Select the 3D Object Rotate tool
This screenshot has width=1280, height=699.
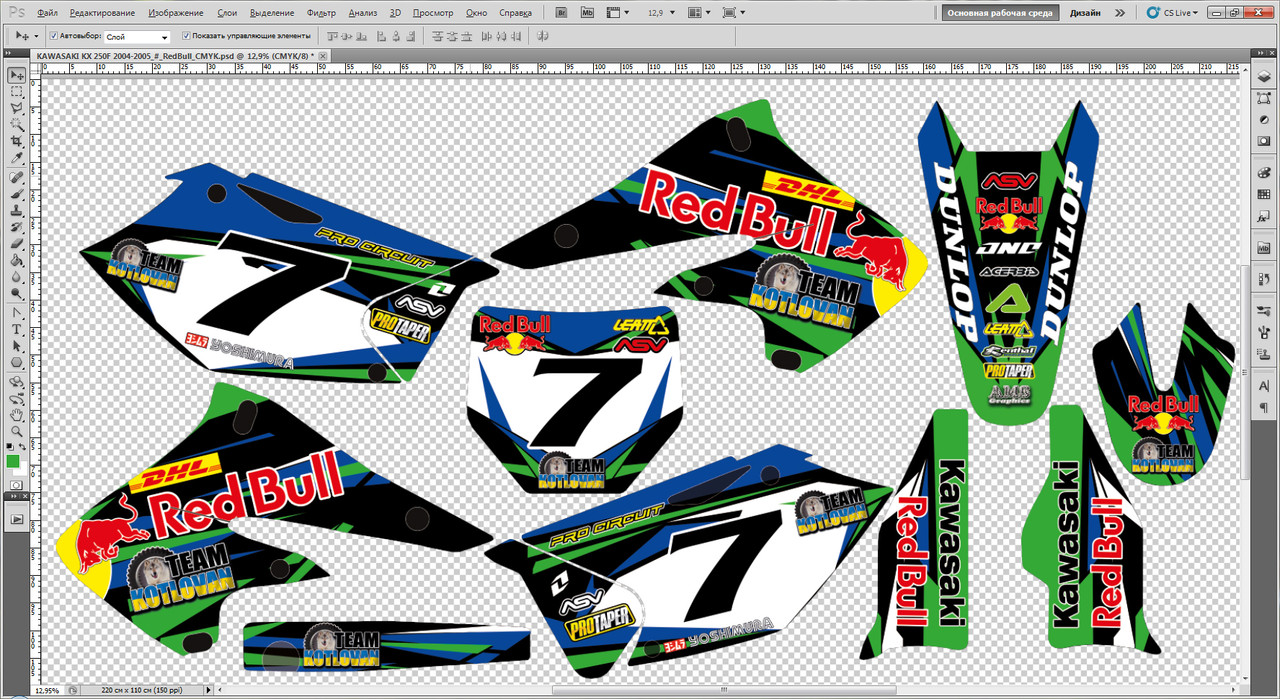16,381
